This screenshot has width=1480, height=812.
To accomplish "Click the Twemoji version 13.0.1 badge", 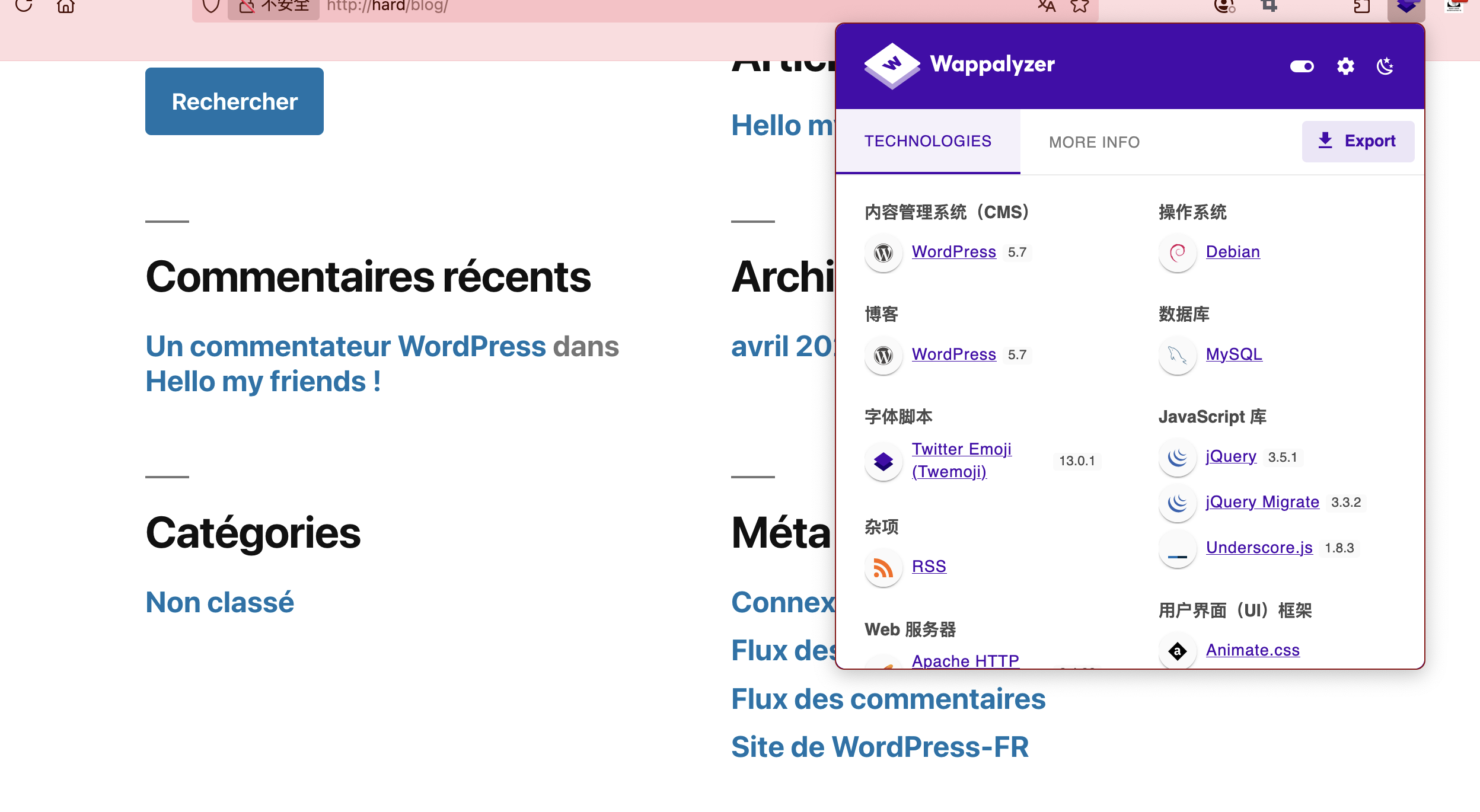I will 1077,461.
